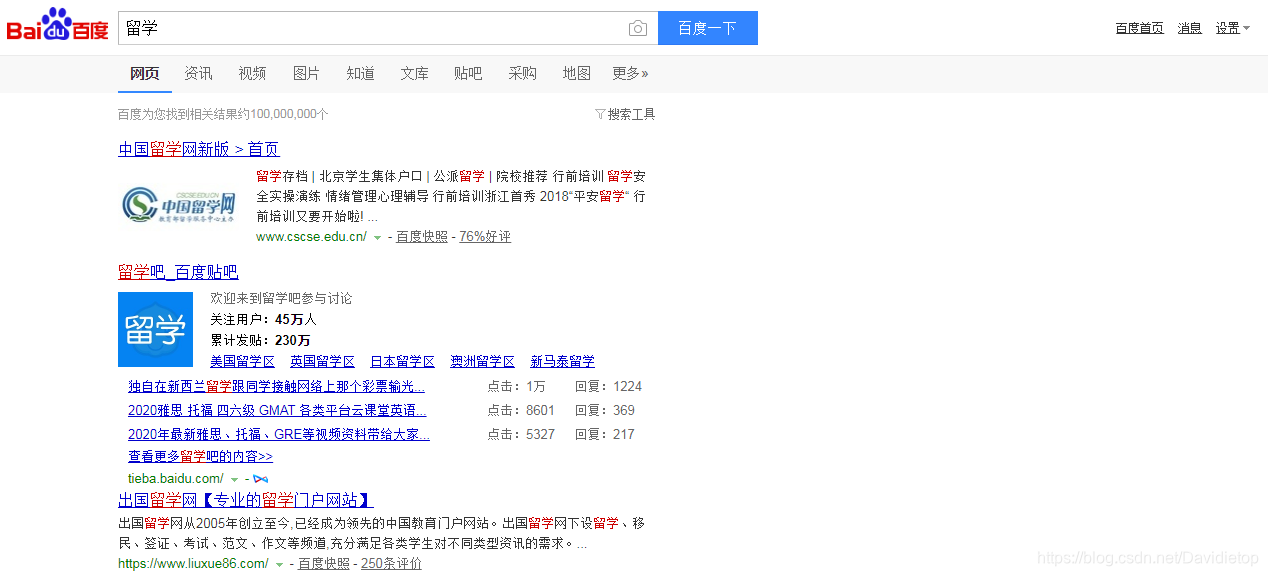Open post 独自在新西兰留学跟同学接触网络上...

pos(276,386)
